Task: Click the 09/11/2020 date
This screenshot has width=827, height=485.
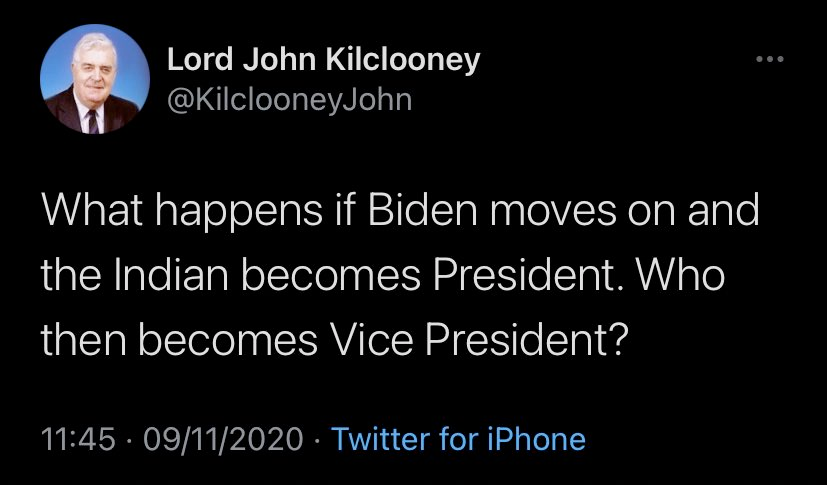Action: tap(224, 440)
